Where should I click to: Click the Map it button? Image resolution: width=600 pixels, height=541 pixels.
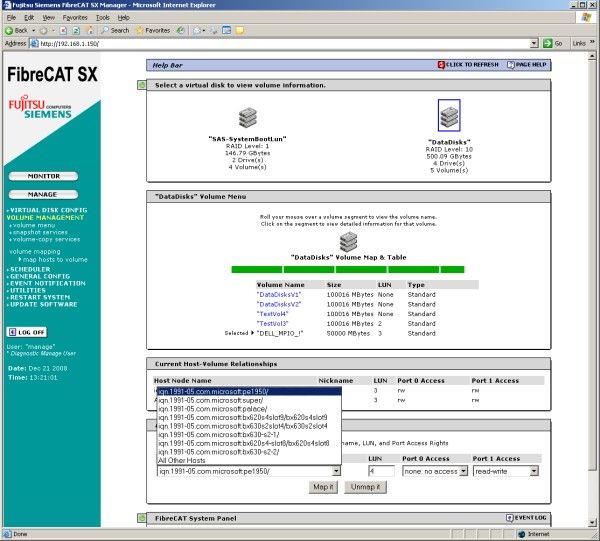[x=323, y=487]
